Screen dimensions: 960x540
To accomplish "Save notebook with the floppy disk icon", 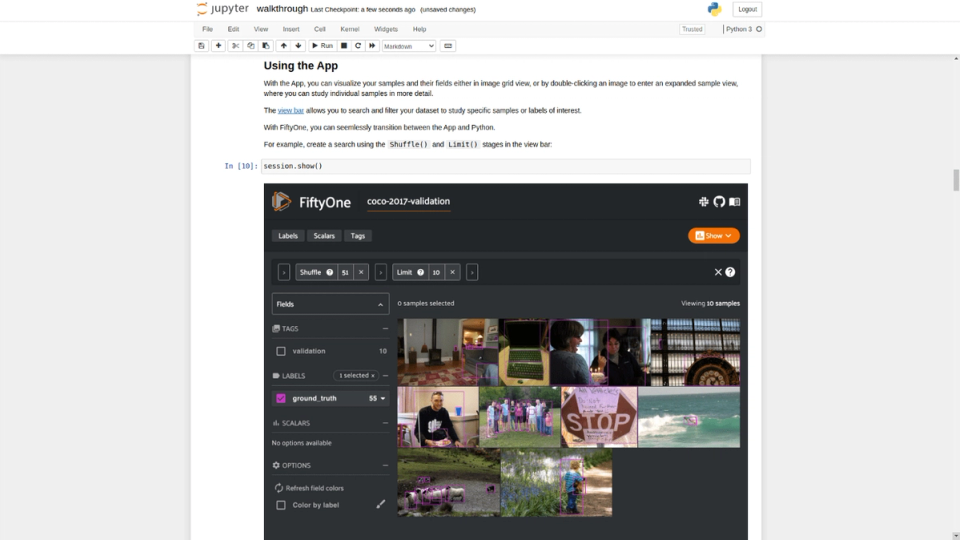I will (201, 46).
